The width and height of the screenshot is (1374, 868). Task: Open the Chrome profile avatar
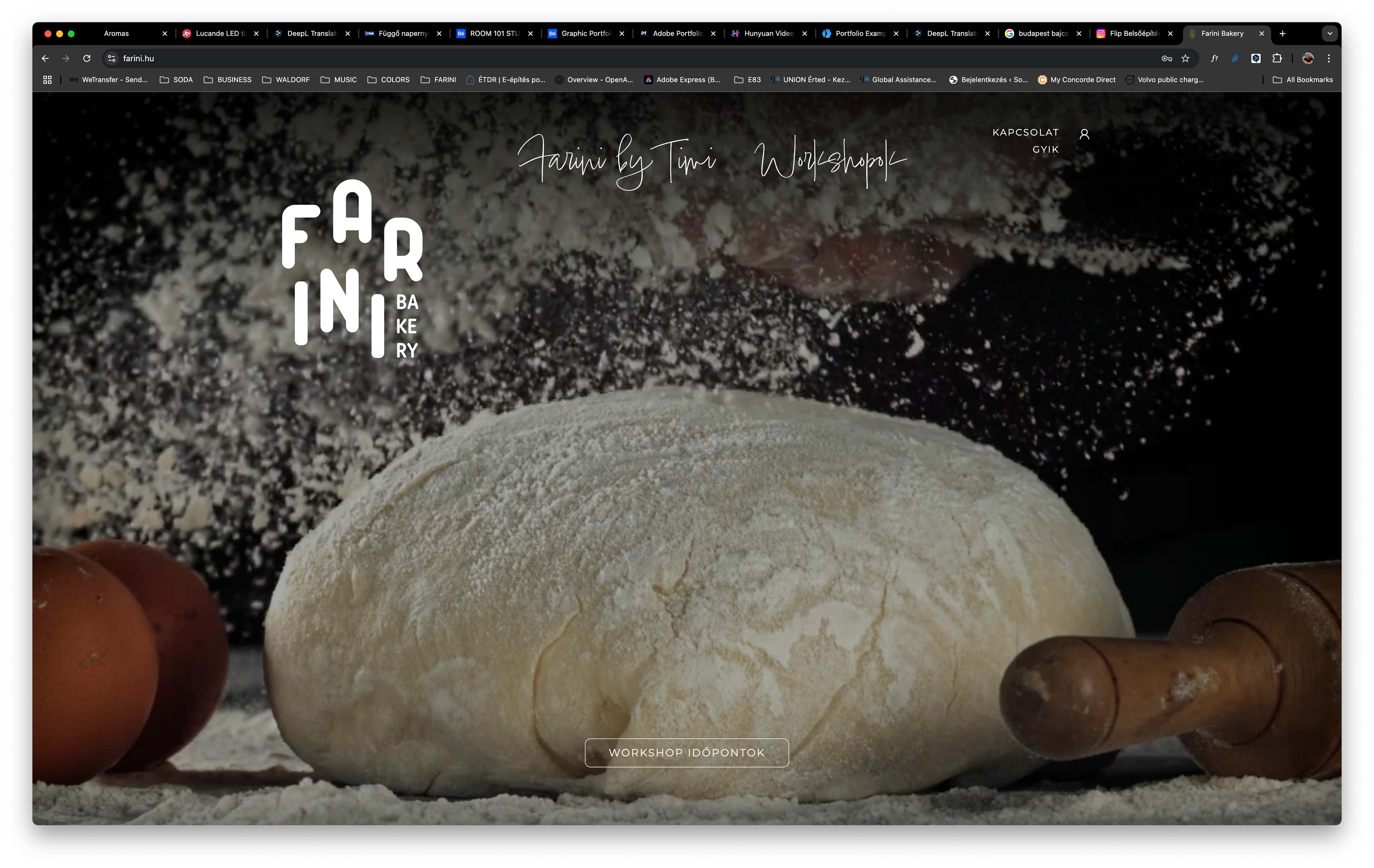(x=1308, y=58)
